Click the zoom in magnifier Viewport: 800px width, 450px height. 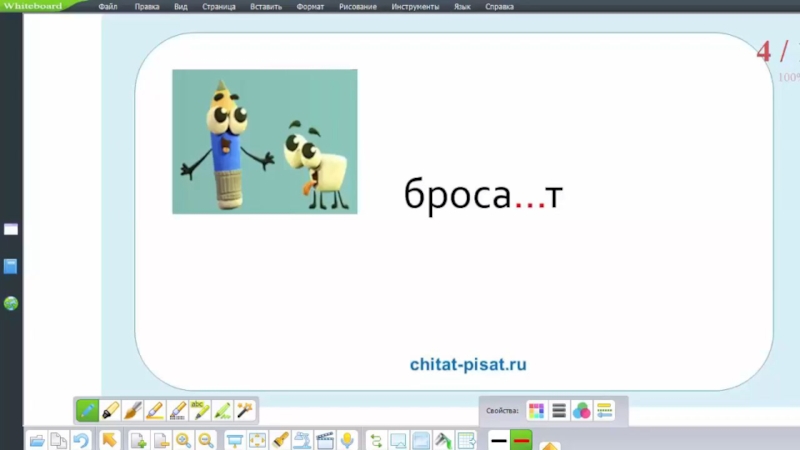[x=184, y=440]
